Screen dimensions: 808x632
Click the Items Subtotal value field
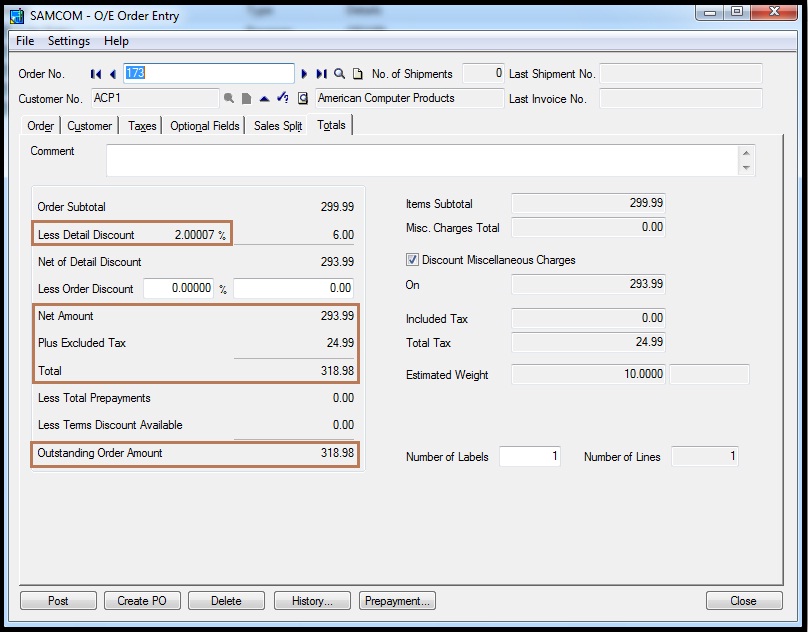[x=588, y=203]
